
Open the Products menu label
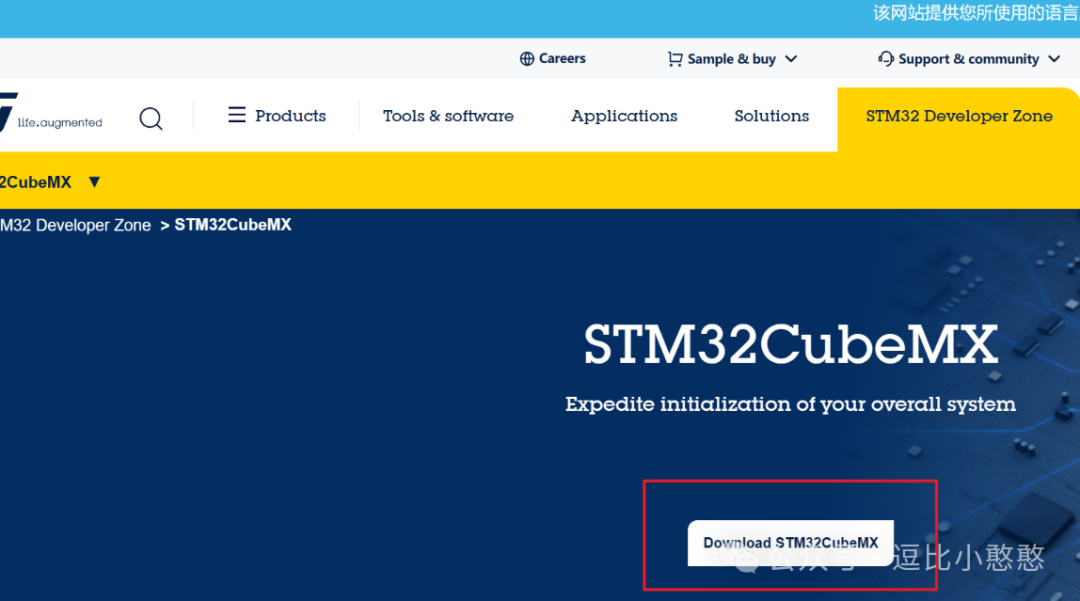pos(290,116)
